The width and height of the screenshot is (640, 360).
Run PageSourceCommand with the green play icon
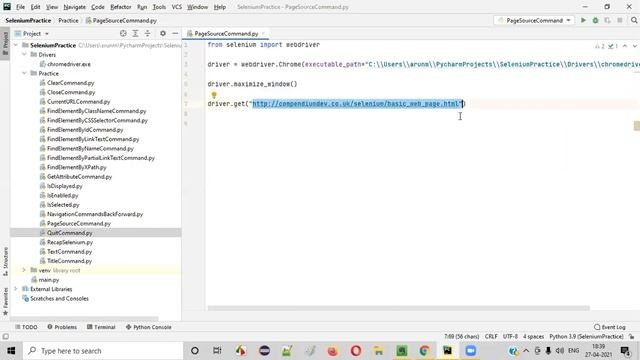[583, 20]
